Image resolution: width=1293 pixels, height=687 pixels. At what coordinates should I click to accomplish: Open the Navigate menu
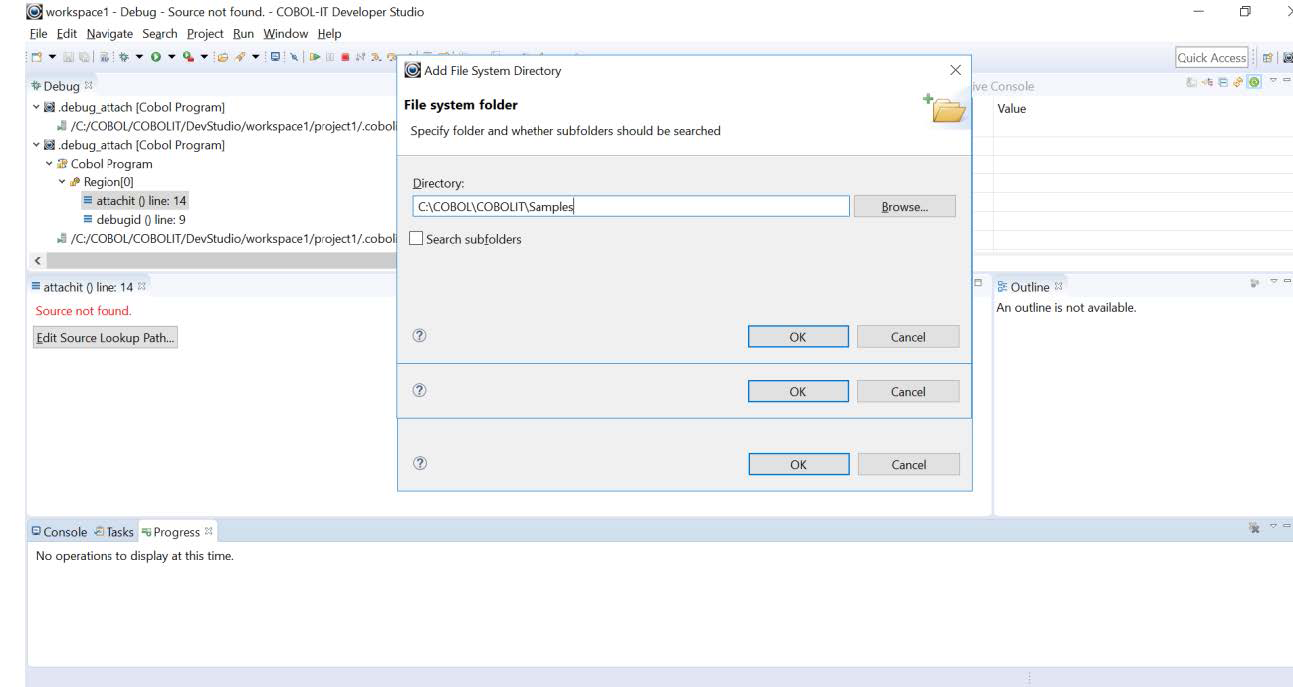point(109,33)
